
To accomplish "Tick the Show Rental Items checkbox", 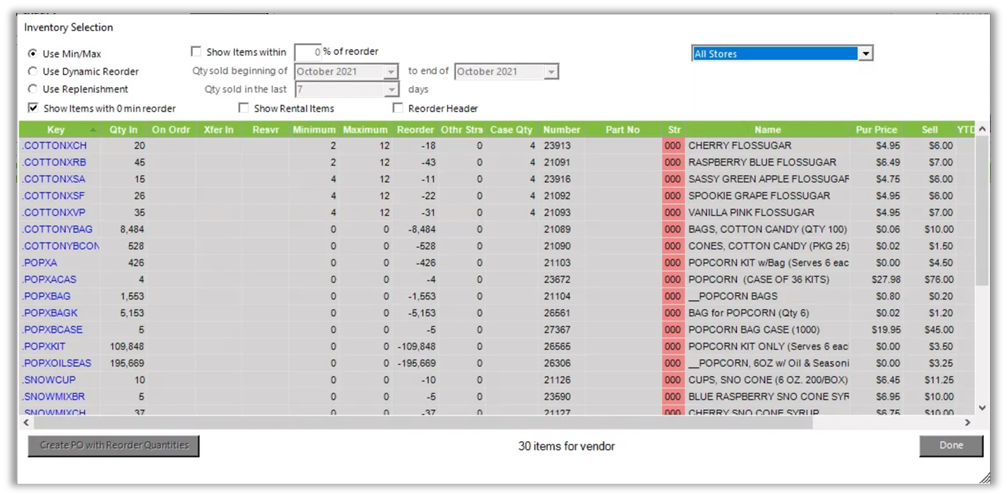I will pos(244,108).
